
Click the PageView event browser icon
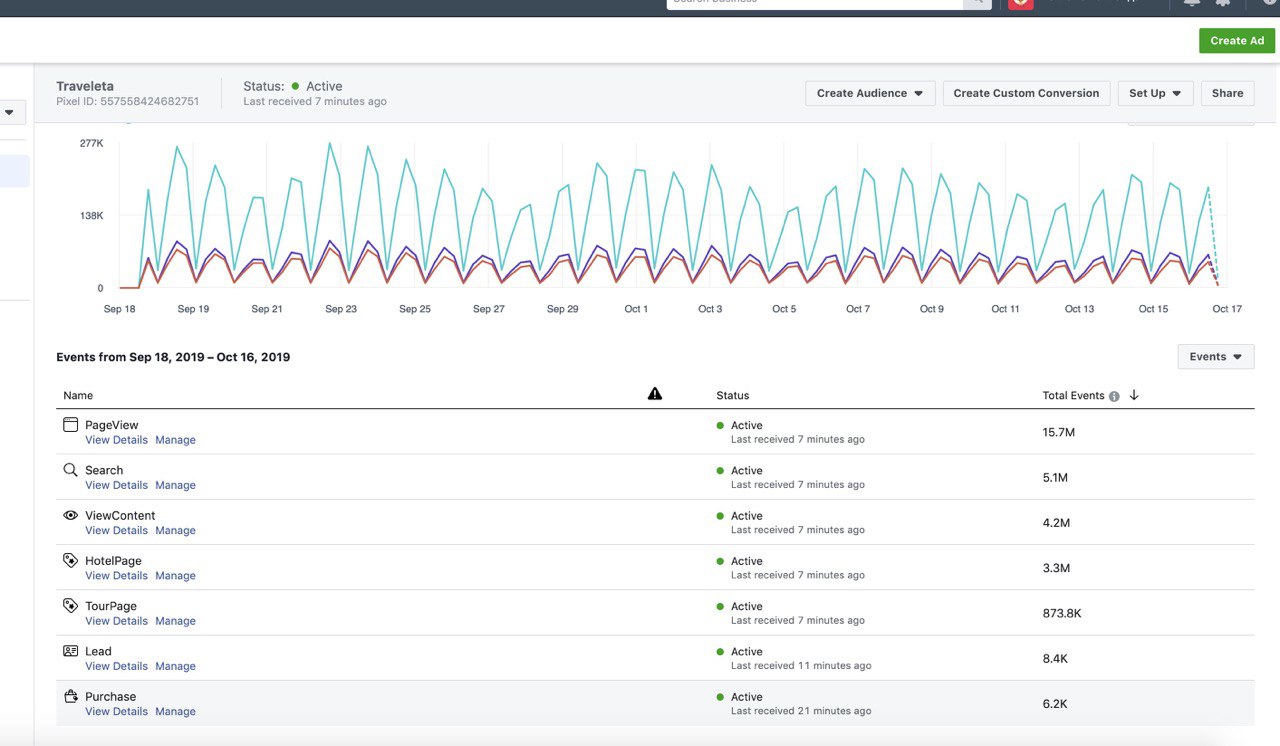70,425
